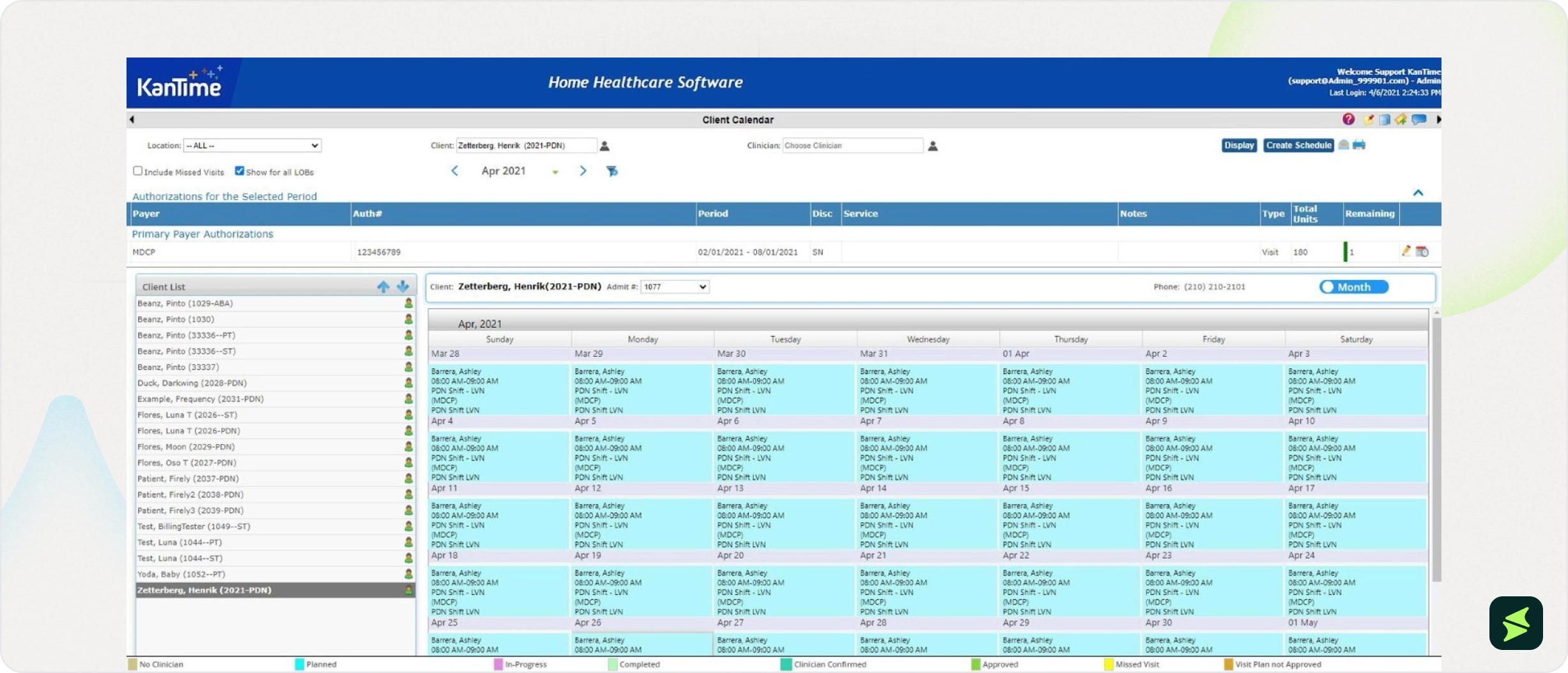Collapse left panel black triangle
This screenshot has width=1568, height=673.
coord(132,120)
